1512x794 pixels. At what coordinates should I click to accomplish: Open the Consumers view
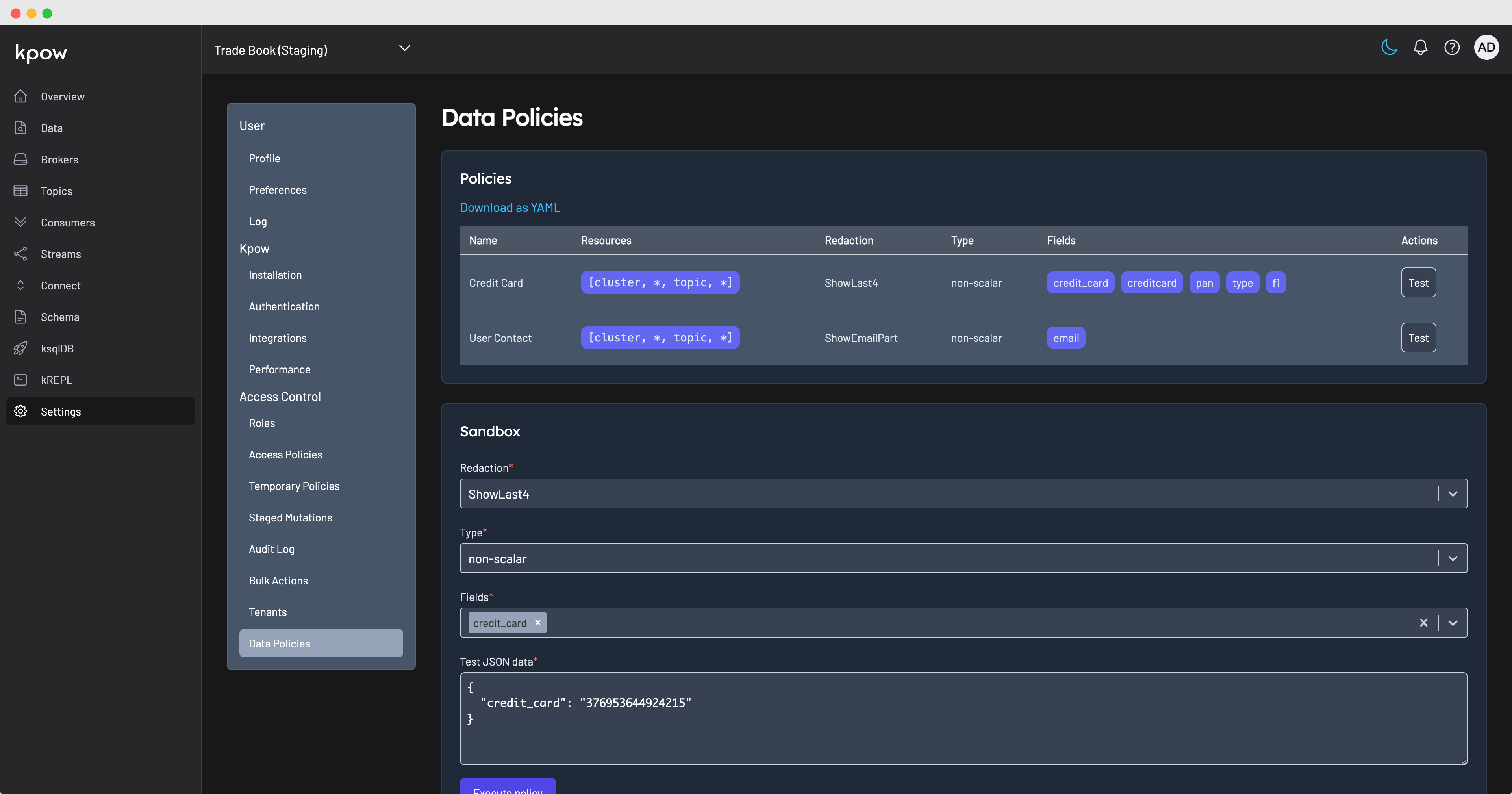click(x=67, y=222)
